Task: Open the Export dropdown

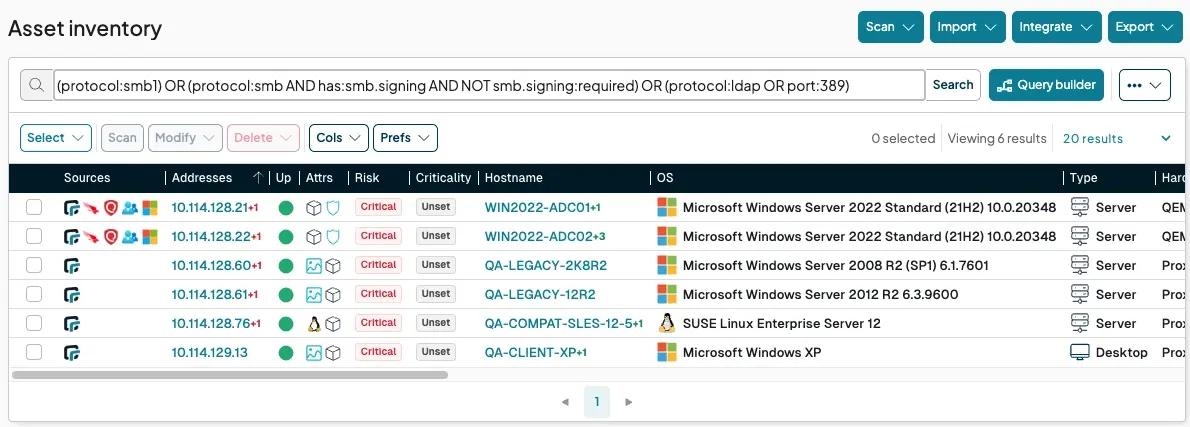Action: click(1145, 27)
